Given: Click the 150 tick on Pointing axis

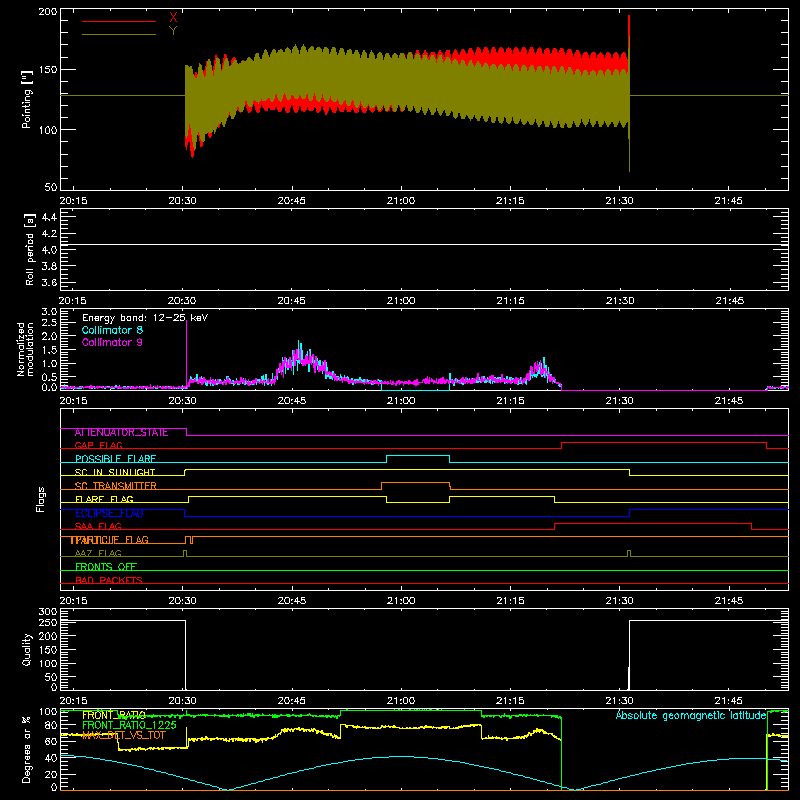Looking at the screenshot, I should [47, 69].
